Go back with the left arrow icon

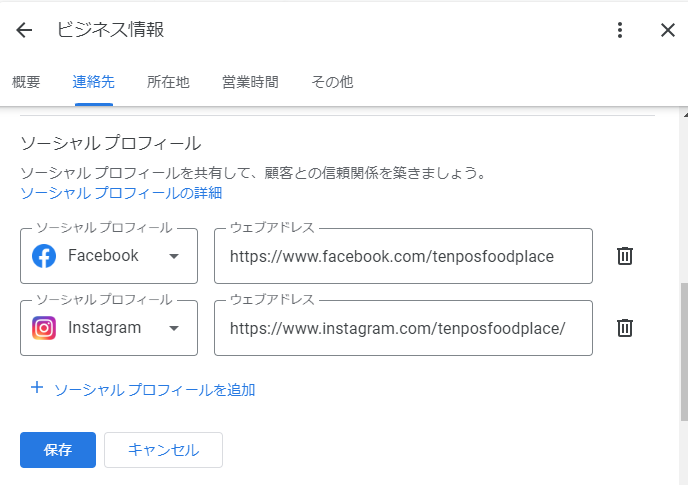point(24,30)
